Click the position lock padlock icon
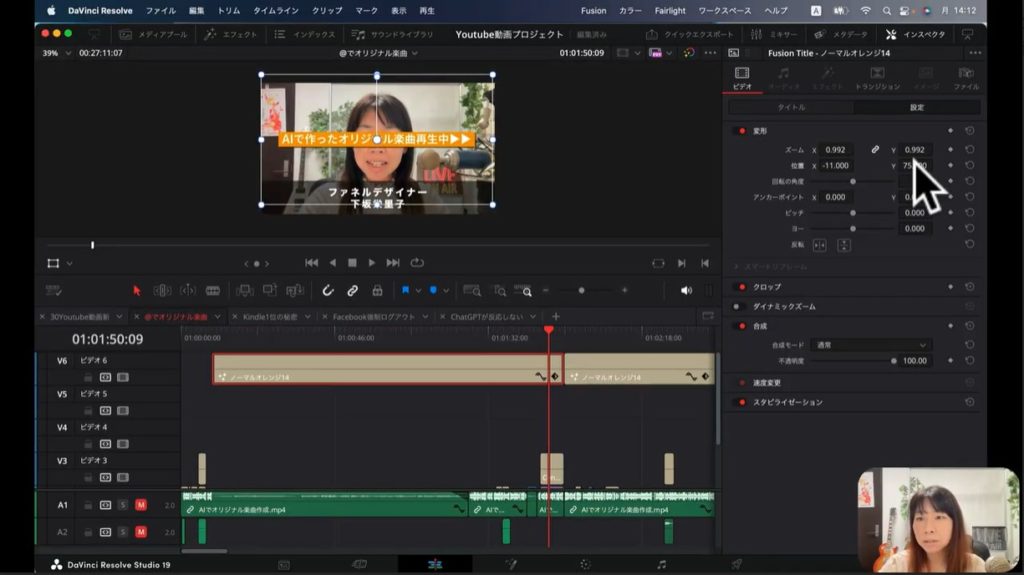Viewport: 1024px width, 575px height. [377, 290]
